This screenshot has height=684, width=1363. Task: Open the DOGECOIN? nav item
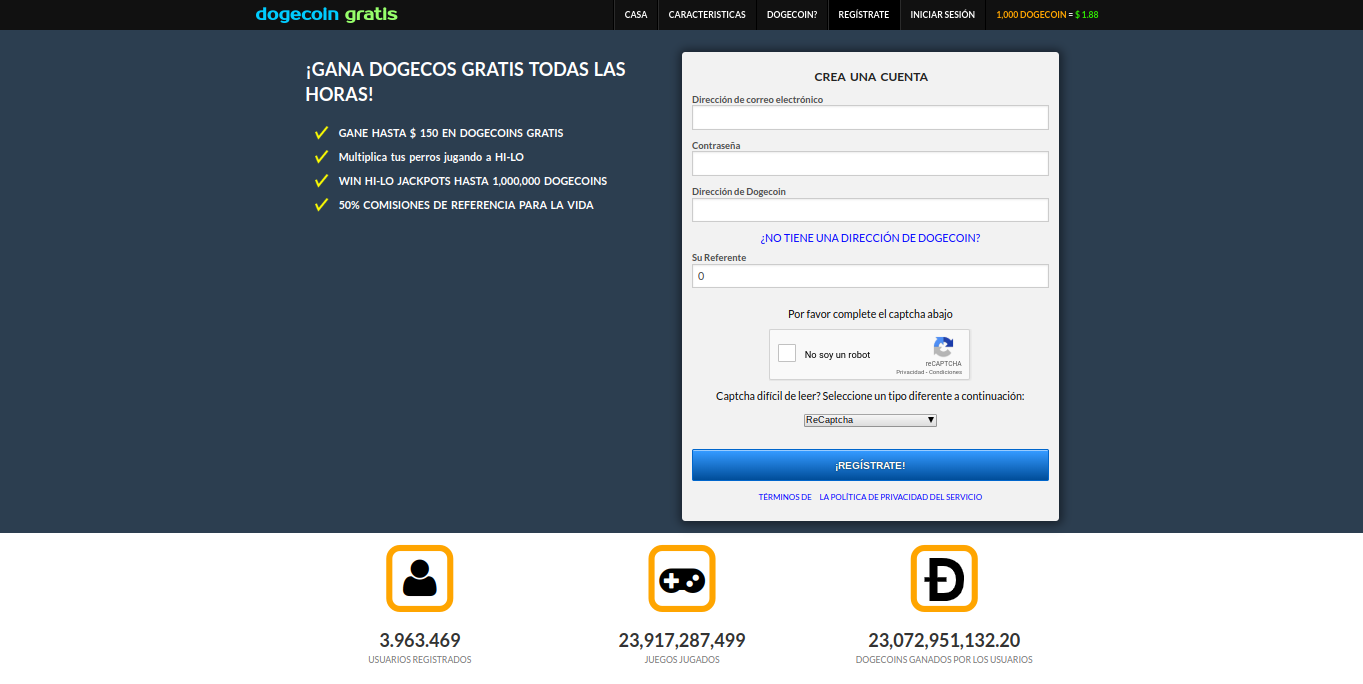pos(792,15)
